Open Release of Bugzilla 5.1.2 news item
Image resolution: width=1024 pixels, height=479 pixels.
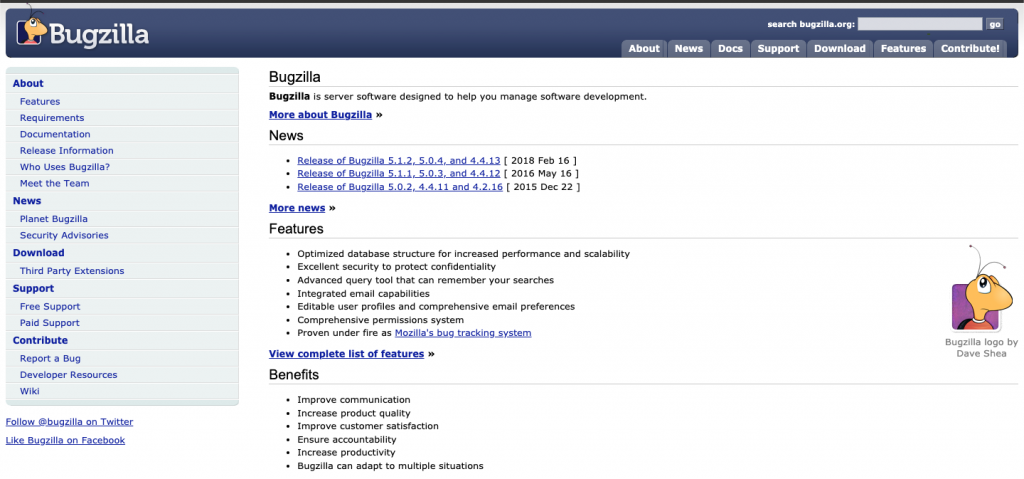point(398,161)
